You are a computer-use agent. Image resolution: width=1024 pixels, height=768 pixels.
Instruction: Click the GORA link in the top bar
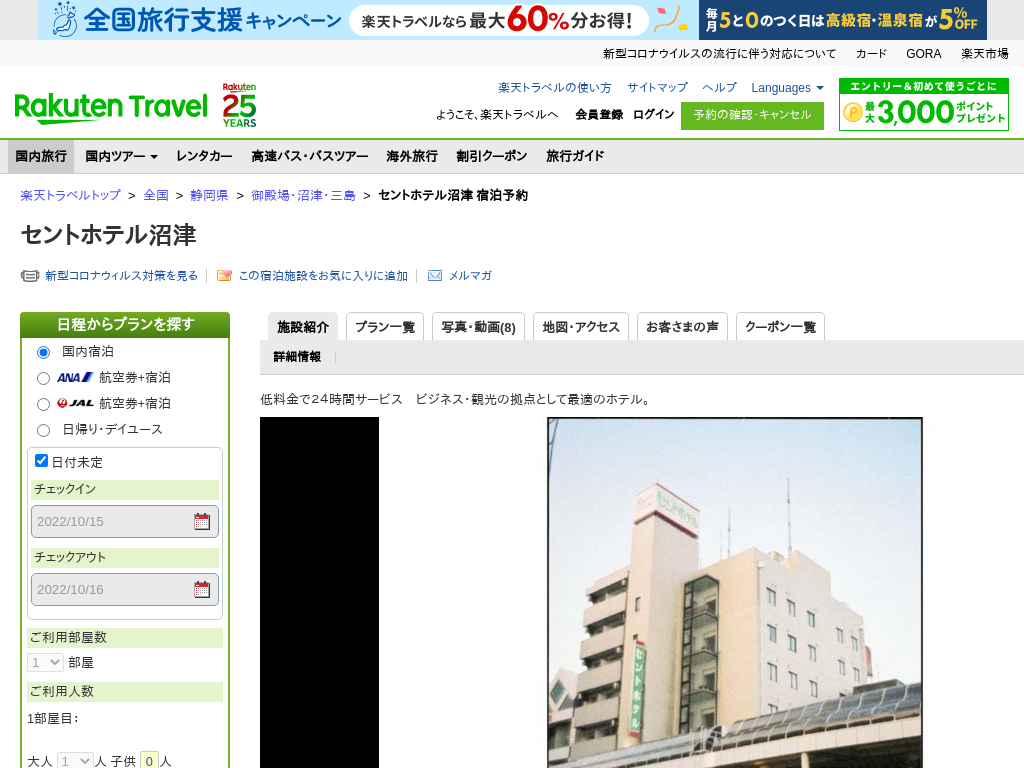pos(923,54)
